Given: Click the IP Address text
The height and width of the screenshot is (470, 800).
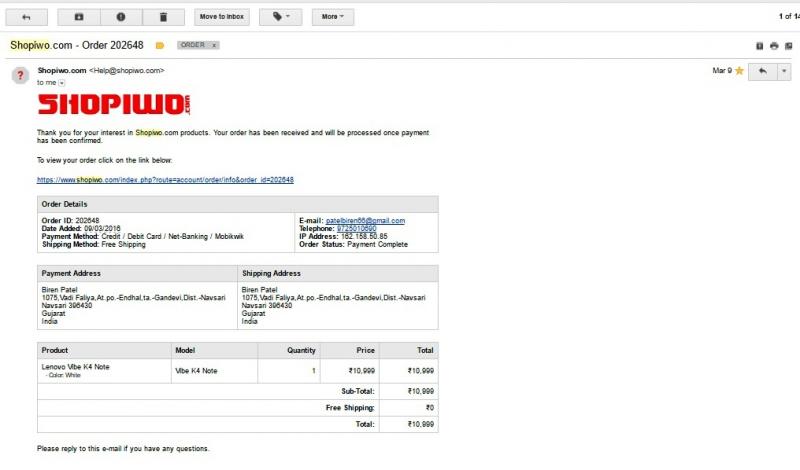Looking at the screenshot, I should coord(343,237).
